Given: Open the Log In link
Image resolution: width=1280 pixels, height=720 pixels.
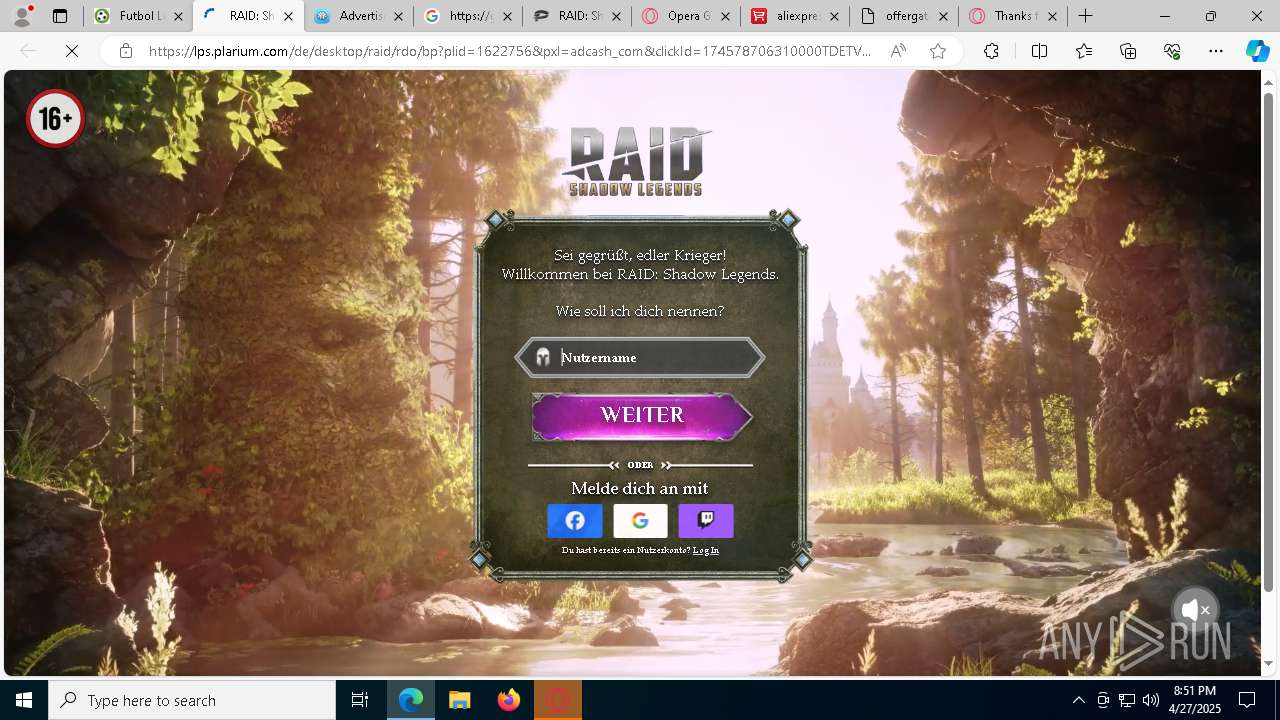Looking at the screenshot, I should [x=706, y=550].
